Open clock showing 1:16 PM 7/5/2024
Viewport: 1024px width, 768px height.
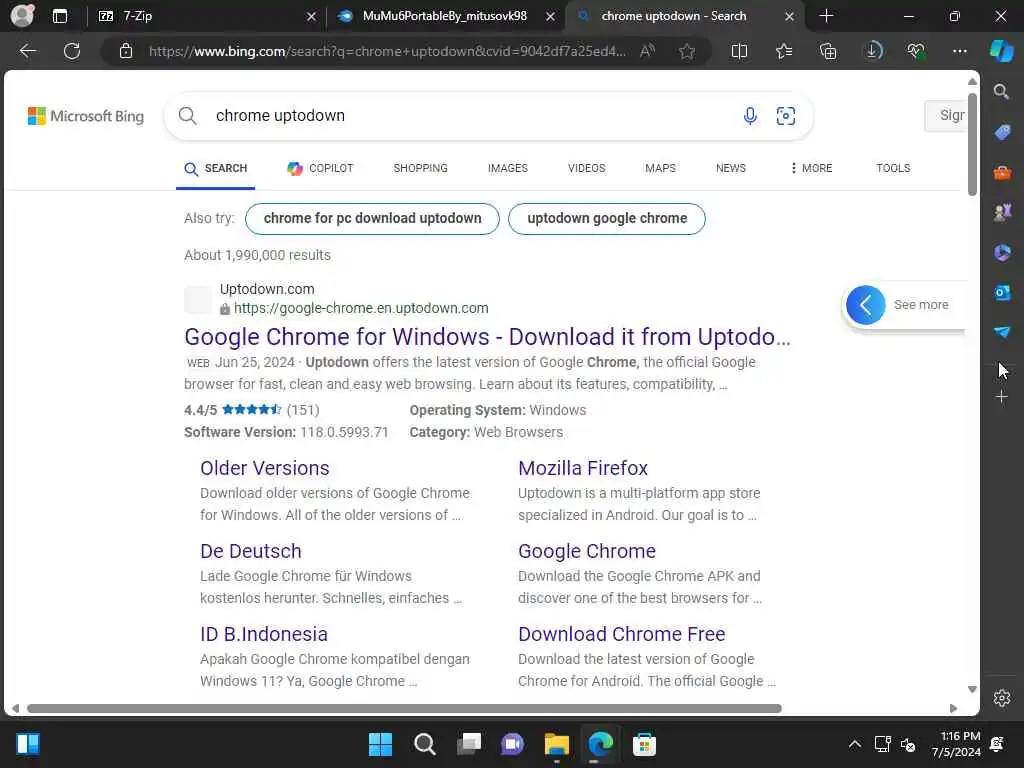click(956, 744)
